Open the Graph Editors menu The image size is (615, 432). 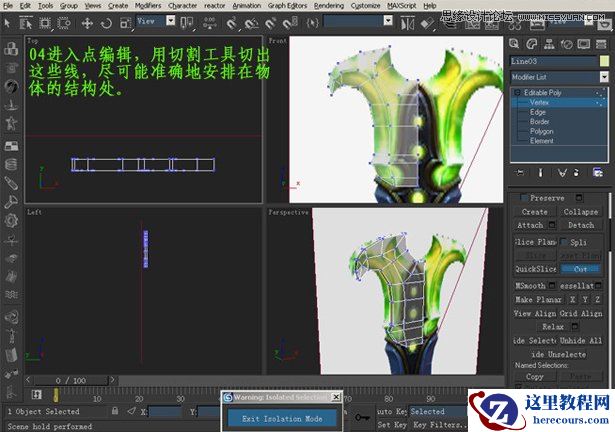pyautogui.click(x=287, y=5)
